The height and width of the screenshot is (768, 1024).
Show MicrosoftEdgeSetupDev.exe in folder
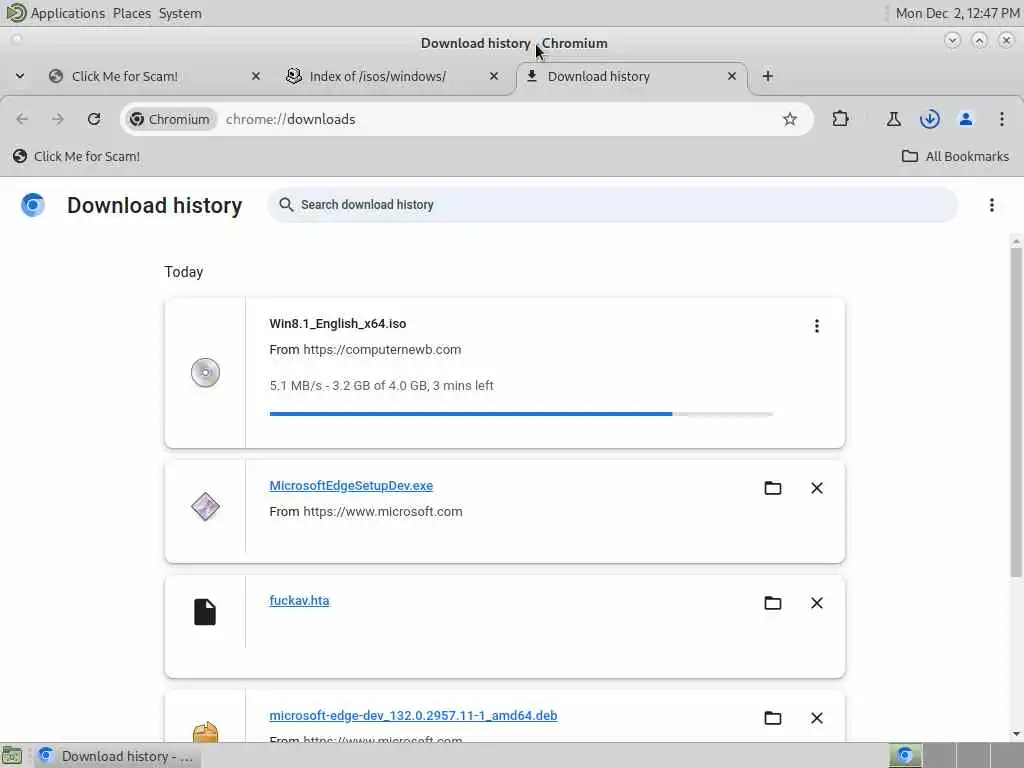coord(773,488)
